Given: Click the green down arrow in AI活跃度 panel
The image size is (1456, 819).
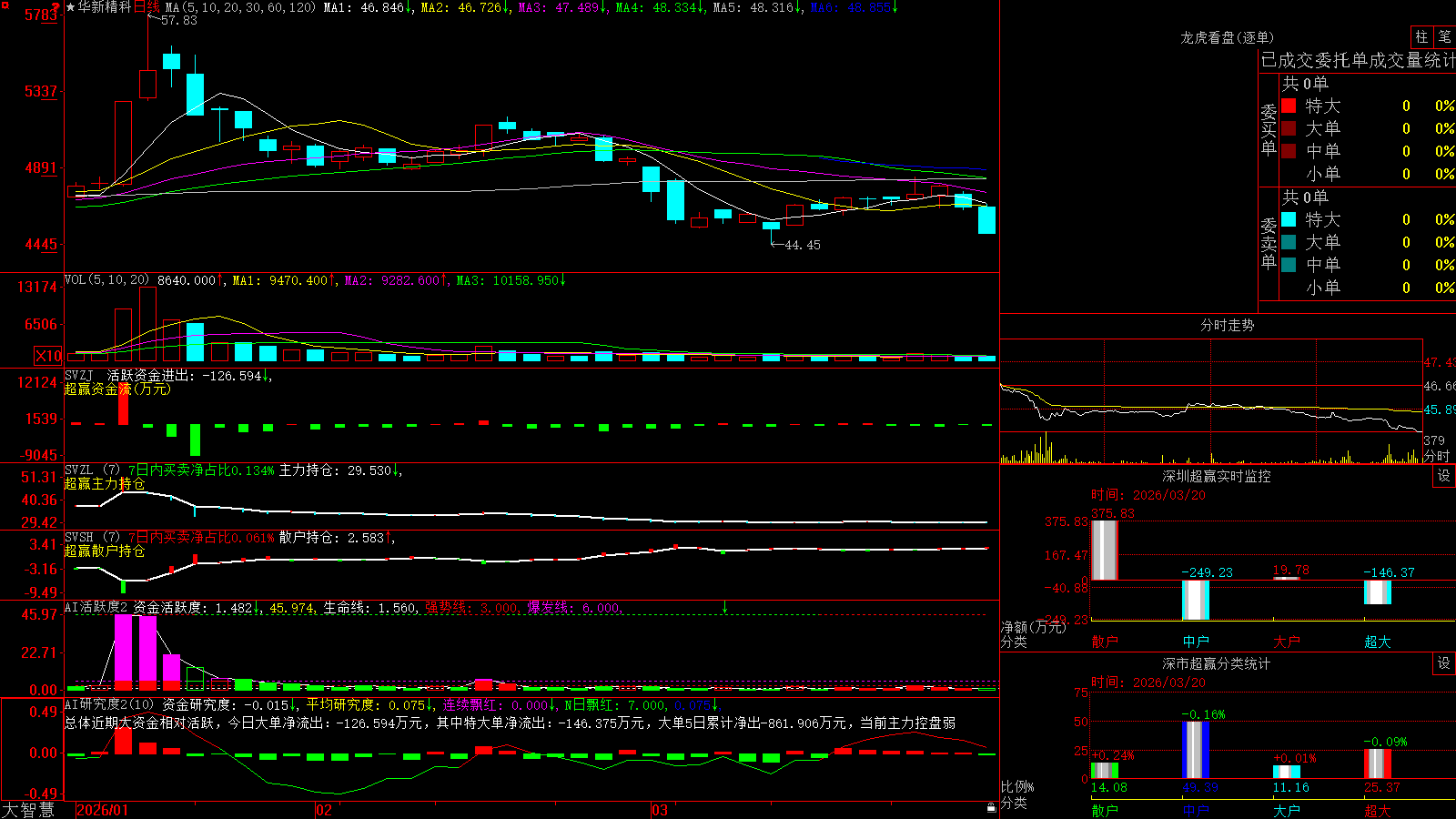Looking at the screenshot, I should click(724, 607).
